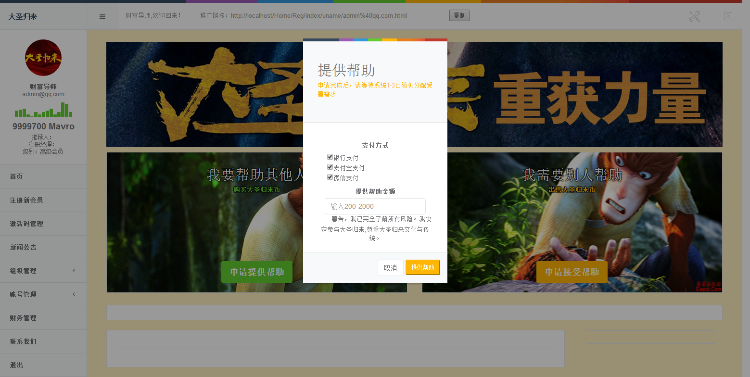Open 财务管理 in the sidebar

pos(43,318)
